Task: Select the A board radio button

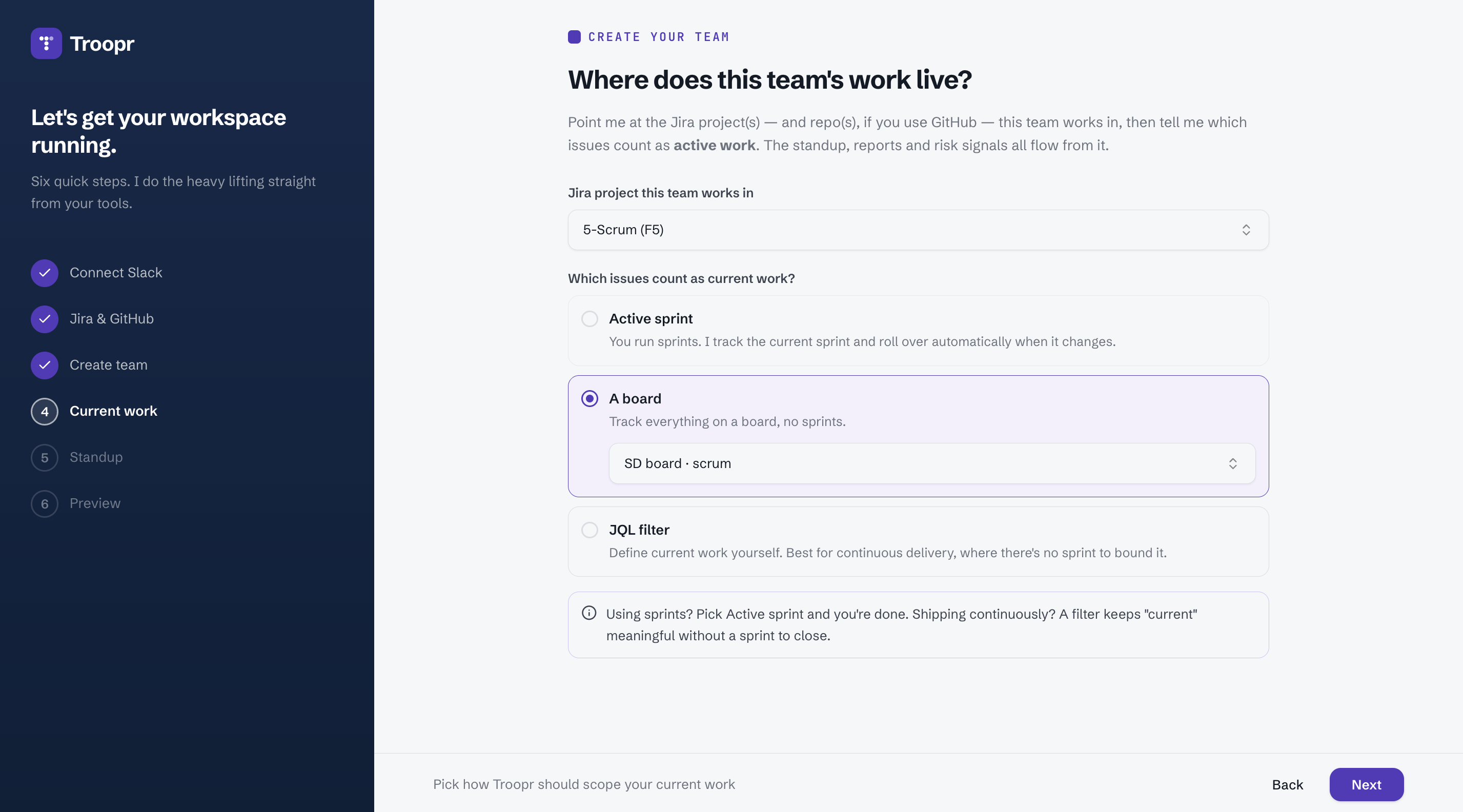Action: (590, 399)
